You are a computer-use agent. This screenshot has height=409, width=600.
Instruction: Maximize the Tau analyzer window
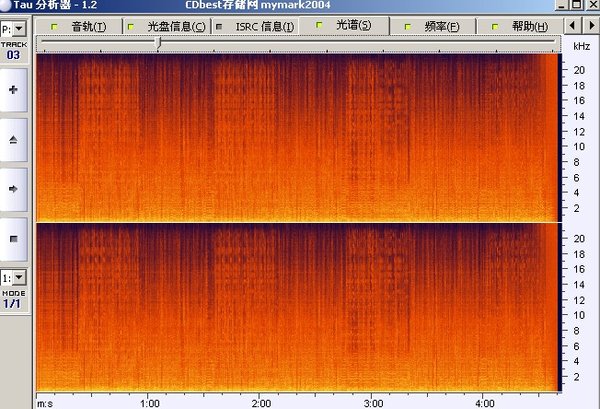coord(577,5)
